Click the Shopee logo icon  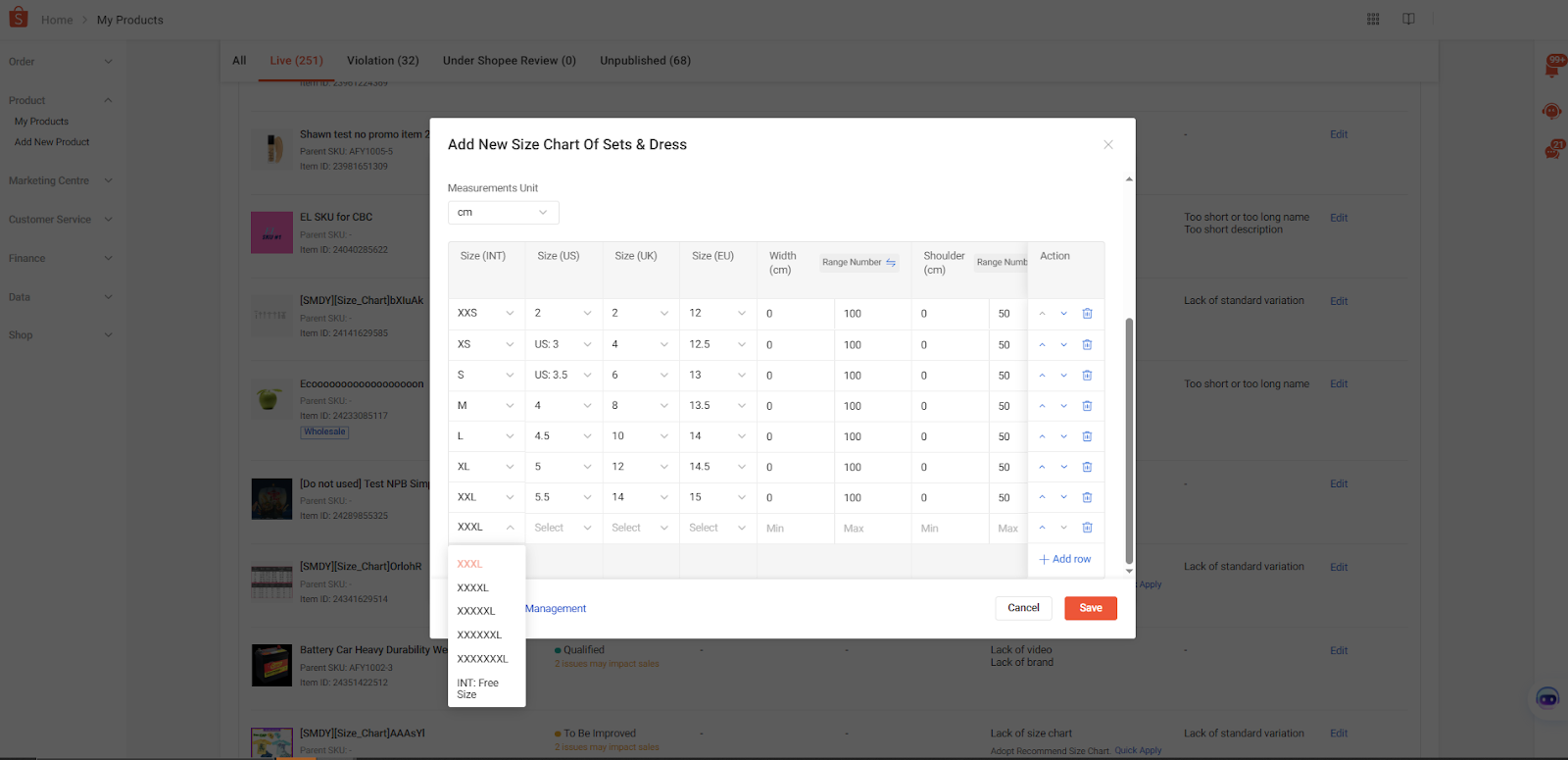coord(19,17)
